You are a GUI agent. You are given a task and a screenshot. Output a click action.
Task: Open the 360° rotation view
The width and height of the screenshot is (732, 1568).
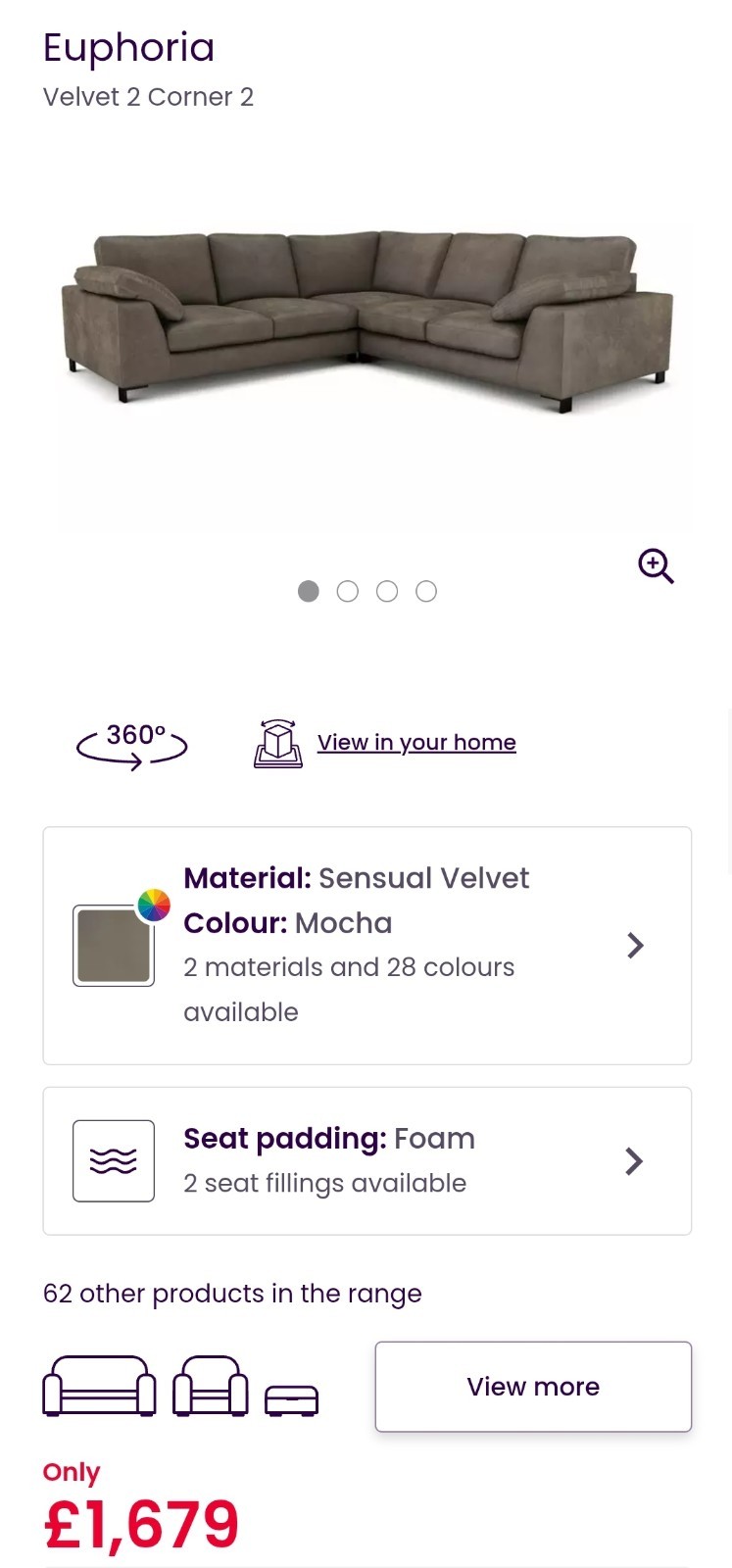point(132,745)
